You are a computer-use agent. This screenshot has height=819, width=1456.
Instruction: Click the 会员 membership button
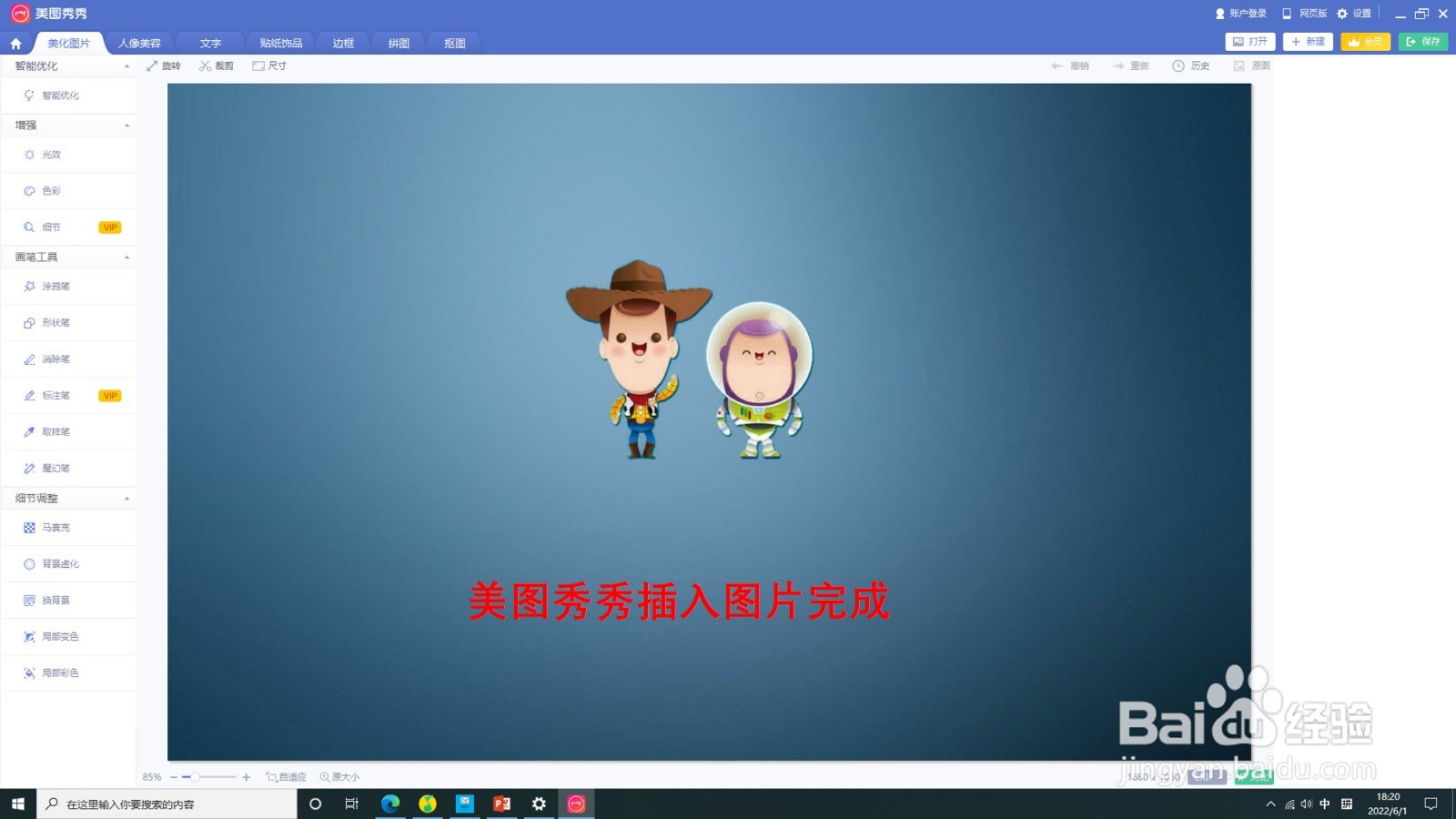[1365, 42]
